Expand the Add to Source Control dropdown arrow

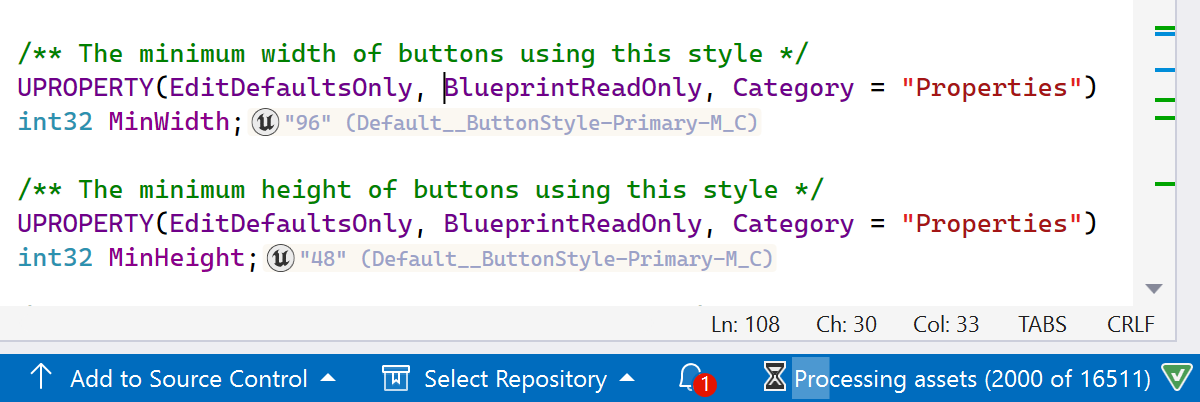click(x=328, y=378)
